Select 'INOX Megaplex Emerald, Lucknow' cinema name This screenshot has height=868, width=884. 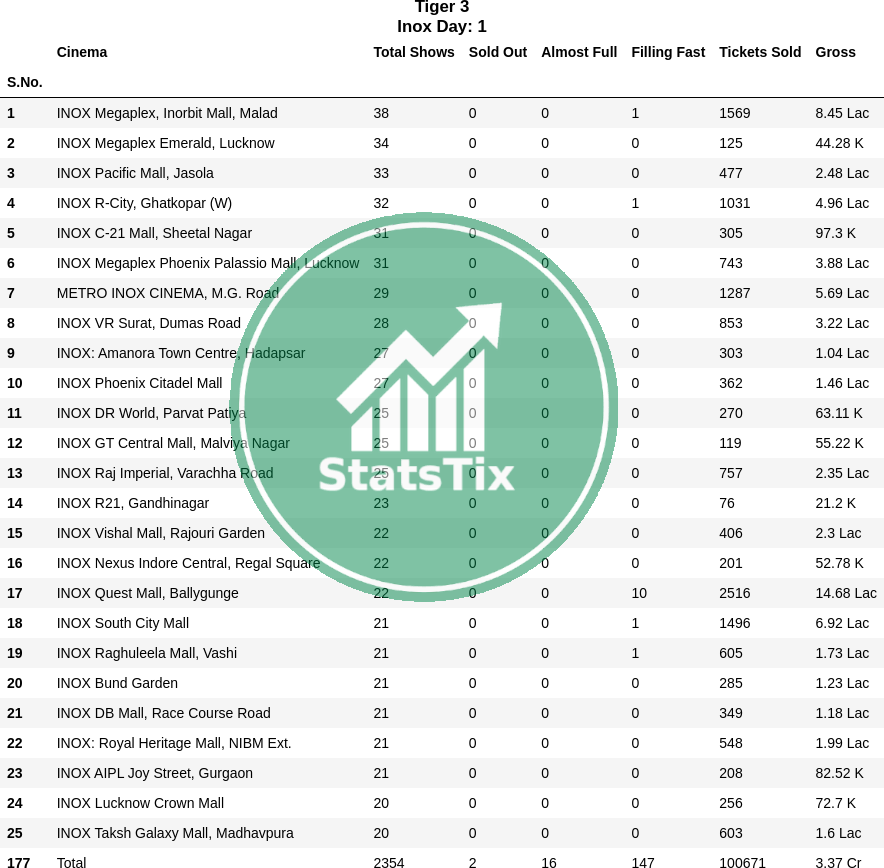165,143
